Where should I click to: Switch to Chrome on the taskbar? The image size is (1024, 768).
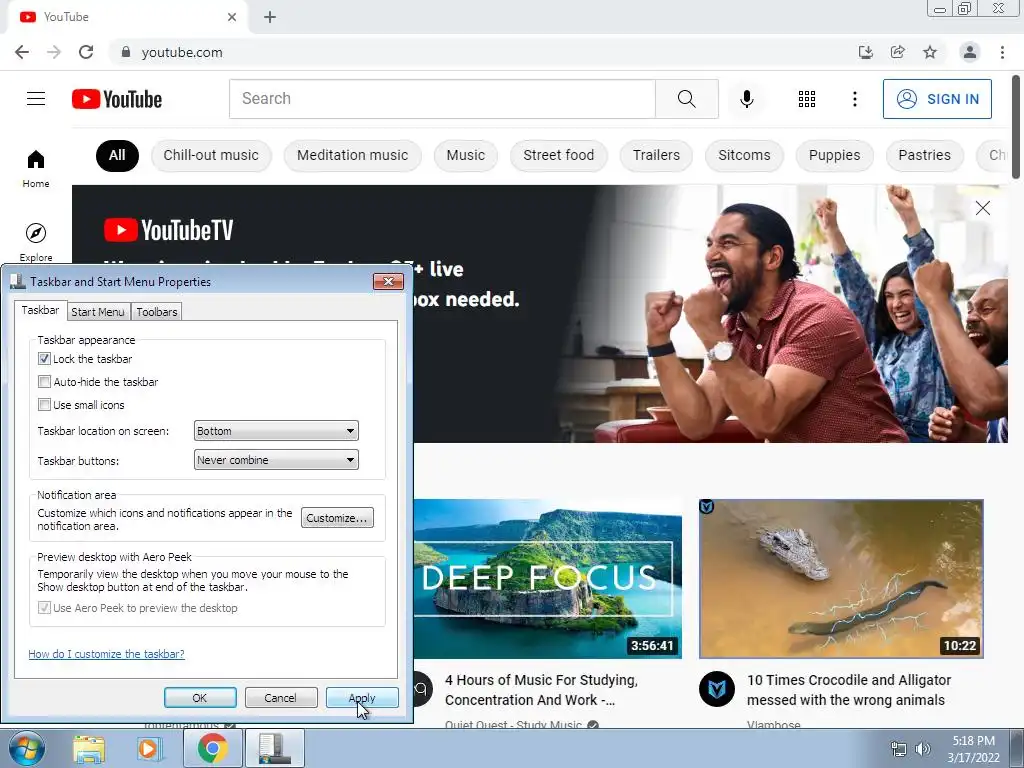(x=212, y=748)
